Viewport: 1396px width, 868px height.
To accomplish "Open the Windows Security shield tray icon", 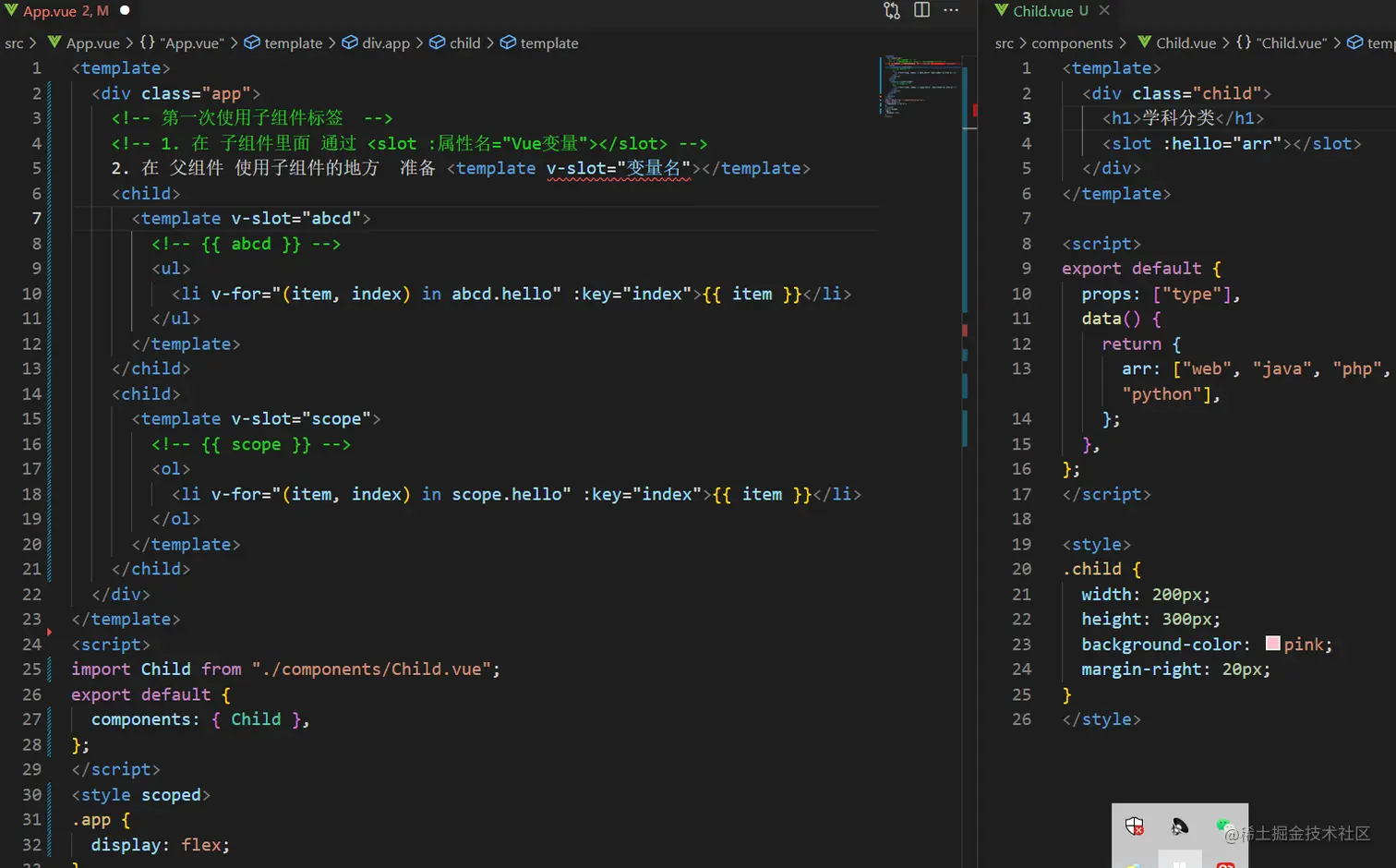I will click(1135, 826).
